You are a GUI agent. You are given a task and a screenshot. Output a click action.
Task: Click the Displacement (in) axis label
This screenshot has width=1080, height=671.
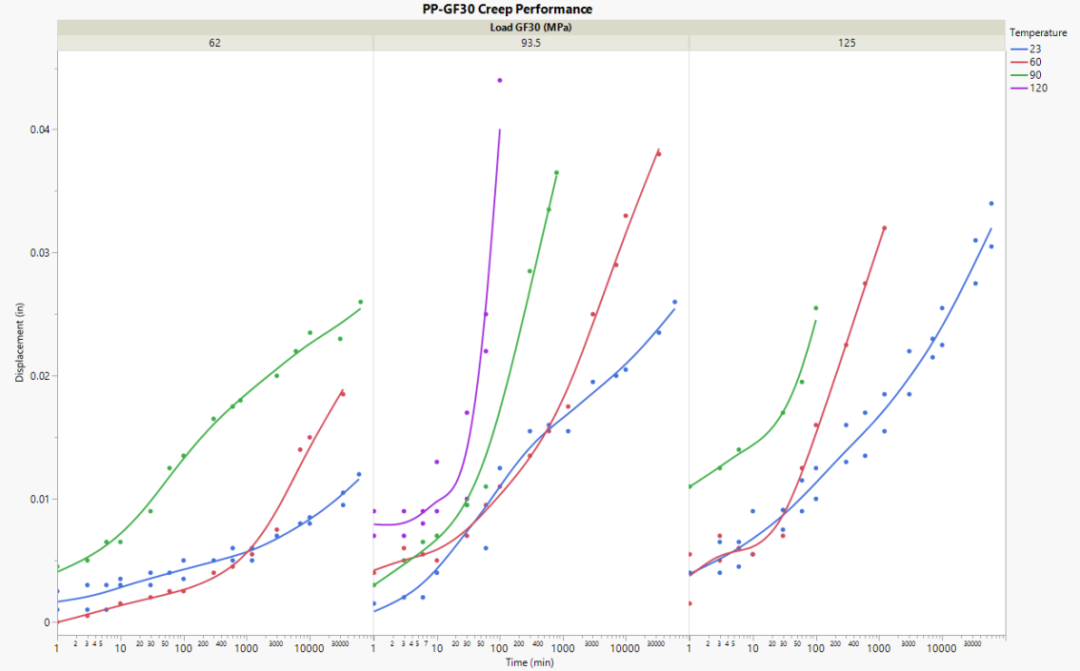click(x=19, y=342)
